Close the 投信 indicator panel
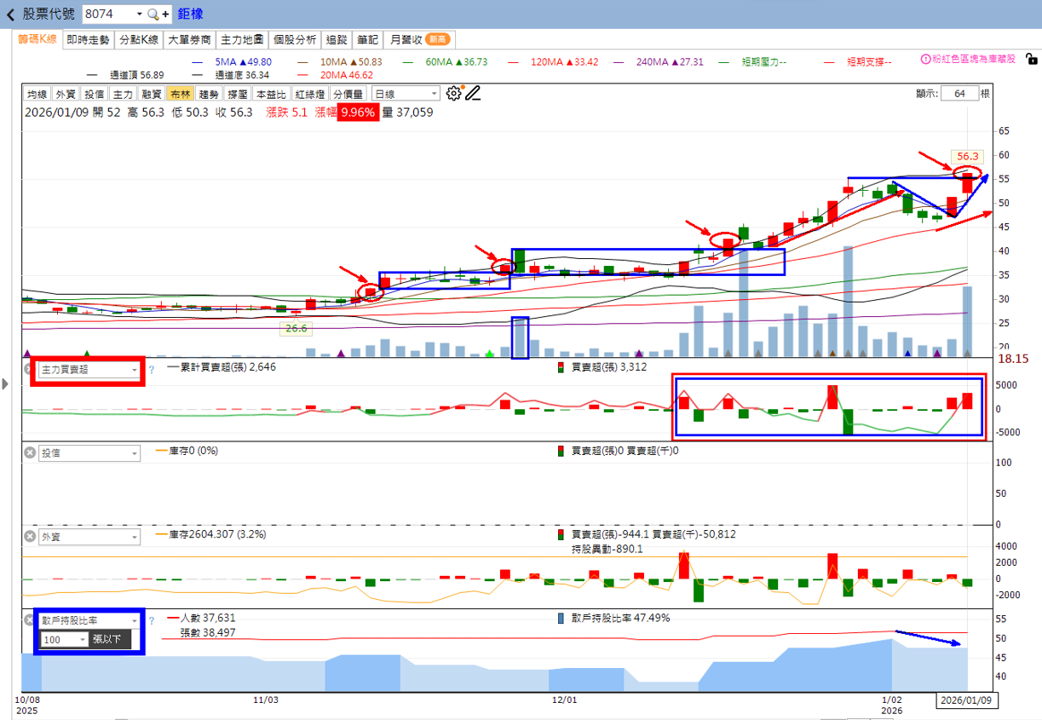The width and height of the screenshot is (1042, 720). point(29,453)
